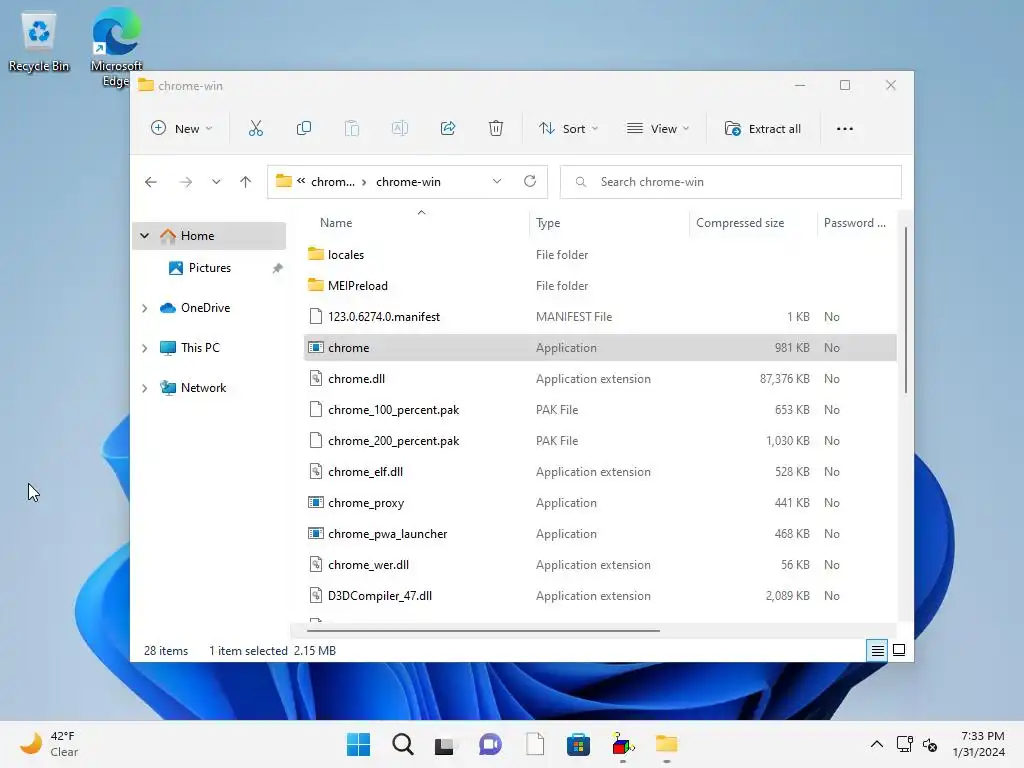Select the chrome_pwa_launcher application icon
Image resolution: width=1024 pixels, height=768 pixels.
(315, 534)
